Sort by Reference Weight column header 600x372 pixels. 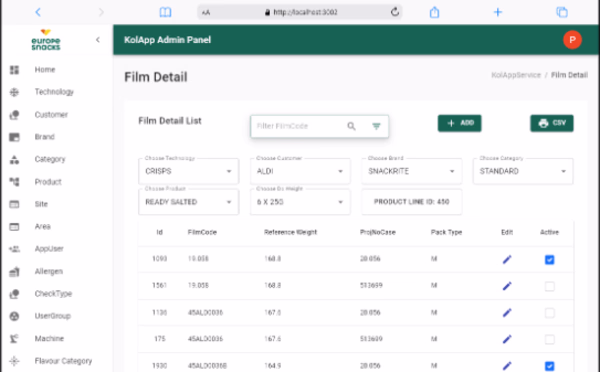290,232
